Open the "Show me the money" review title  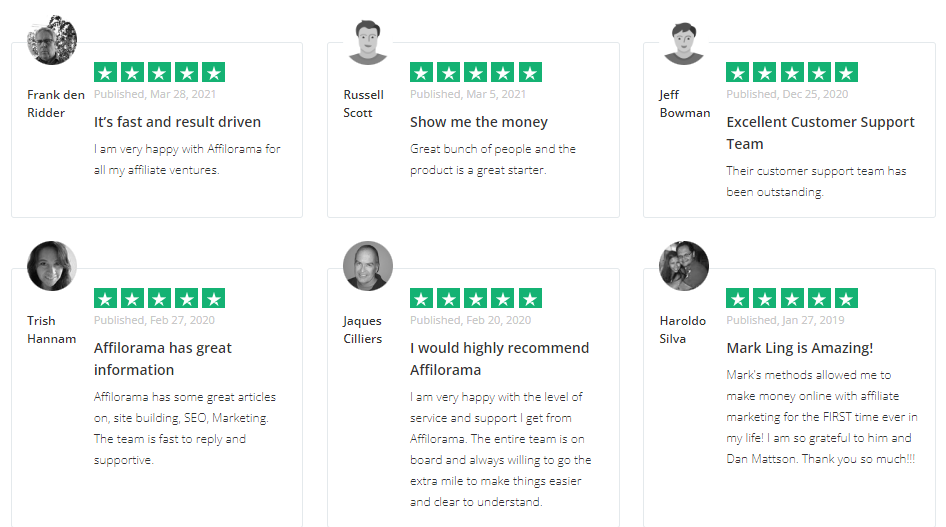click(x=479, y=122)
